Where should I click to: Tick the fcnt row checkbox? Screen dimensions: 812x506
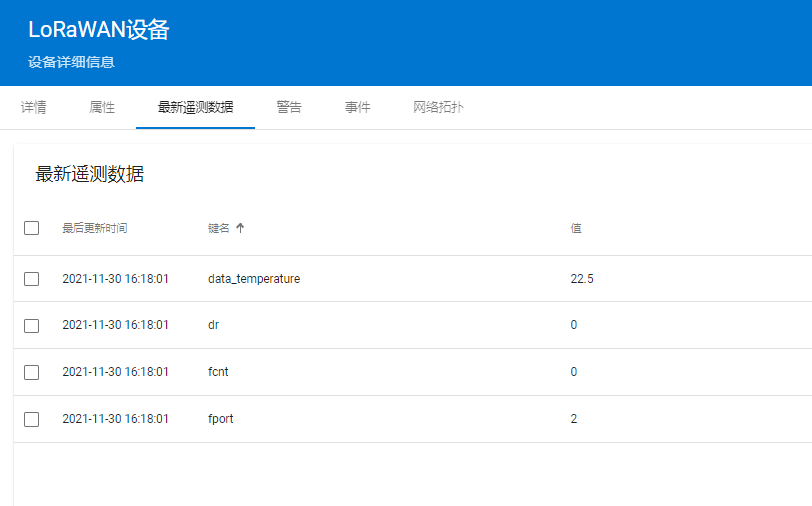[32, 372]
